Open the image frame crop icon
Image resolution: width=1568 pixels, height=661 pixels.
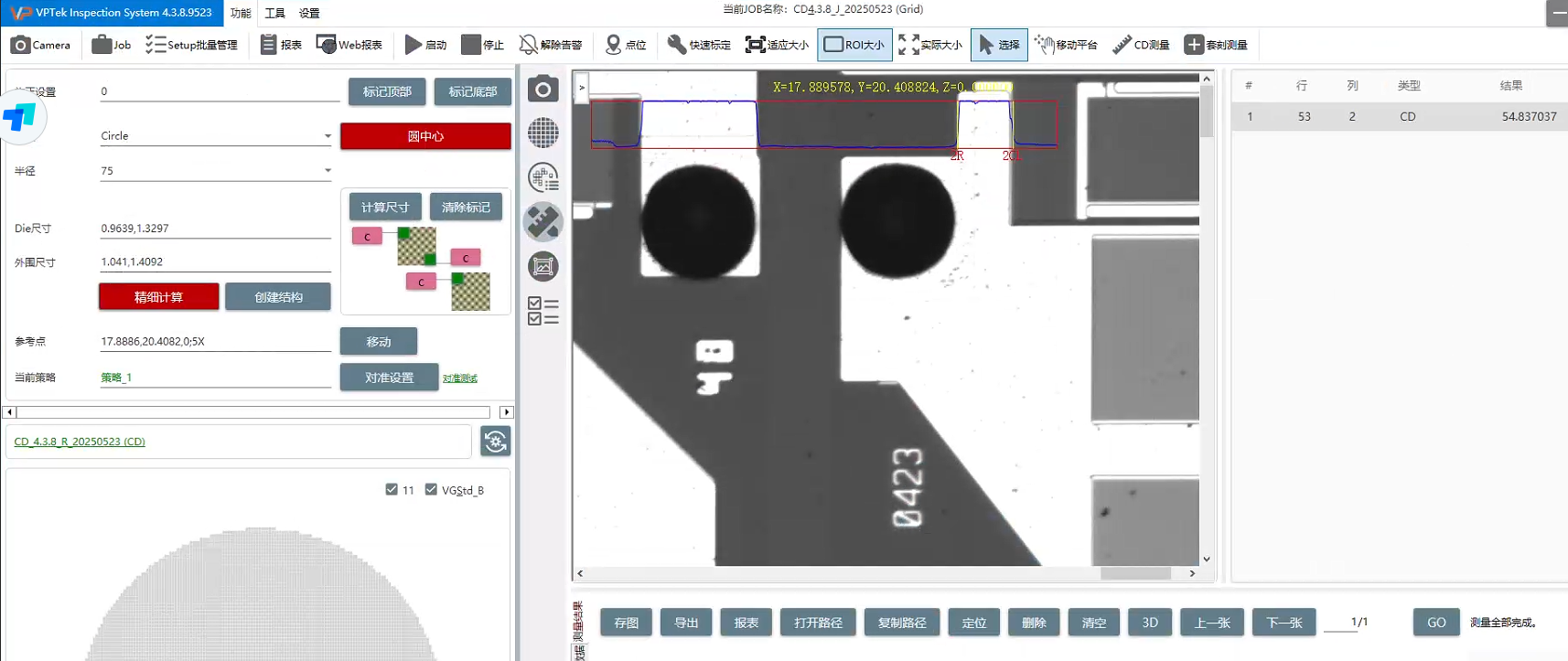coord(543,266)
